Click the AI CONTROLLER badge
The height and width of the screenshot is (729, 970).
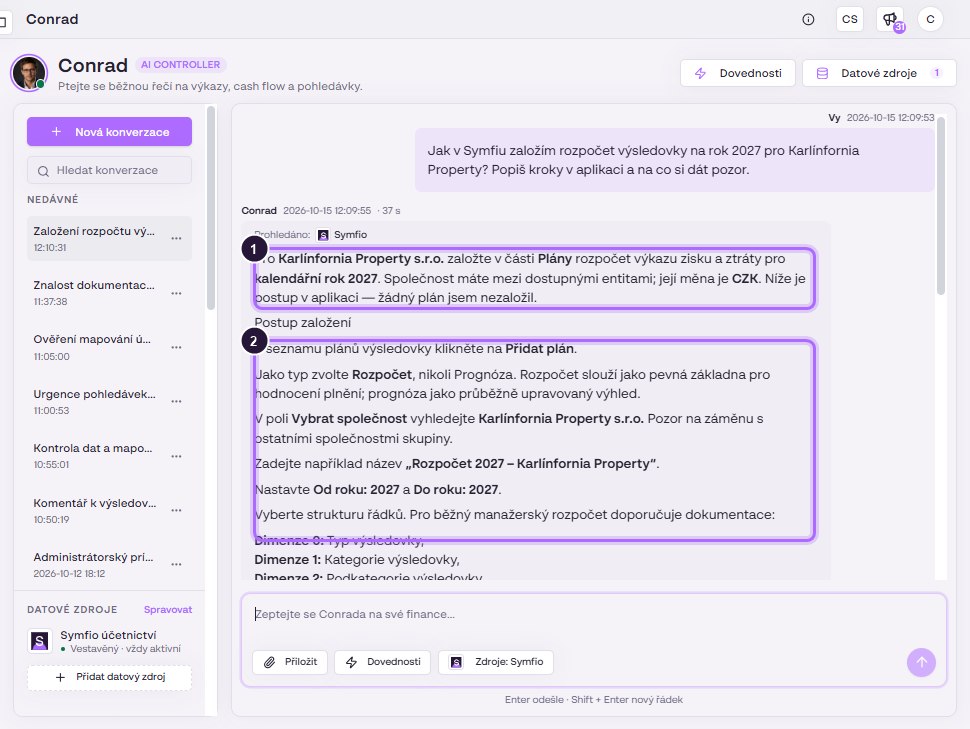181,64
